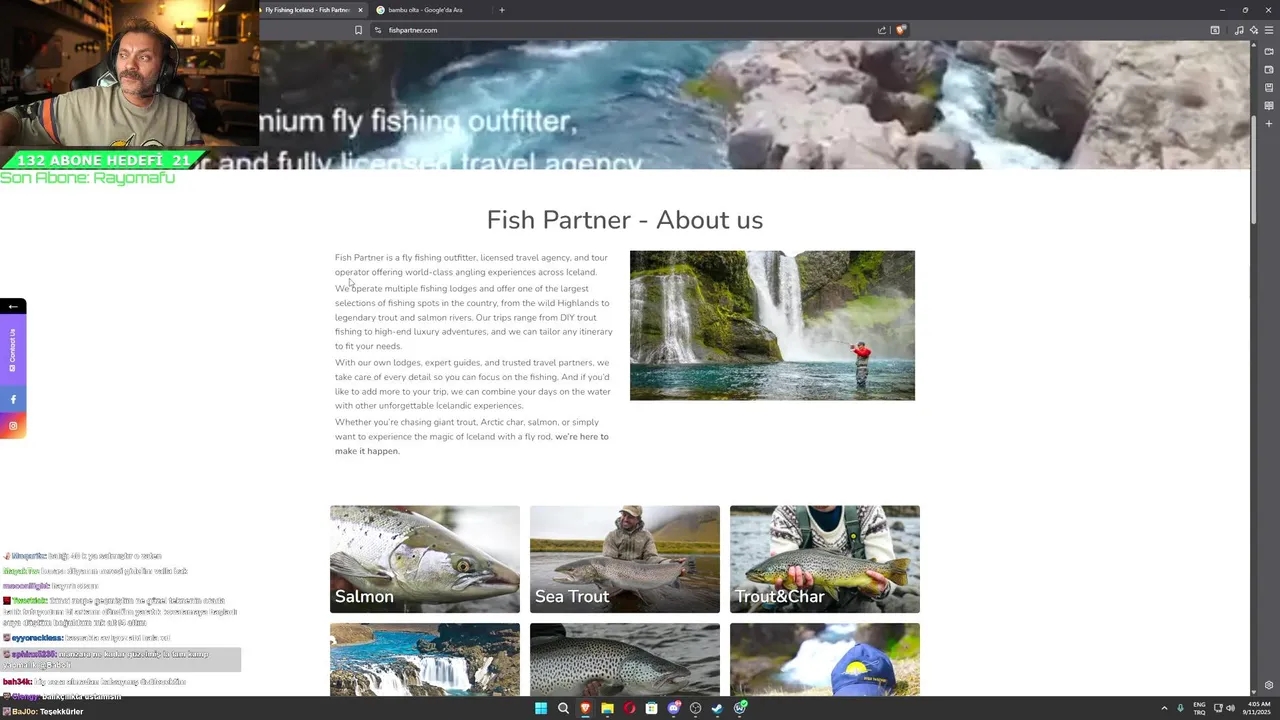The image size is (1280, 720).
Task: Open site settings icon left of fishpartner.com
Action: click(x=378, y=30)
